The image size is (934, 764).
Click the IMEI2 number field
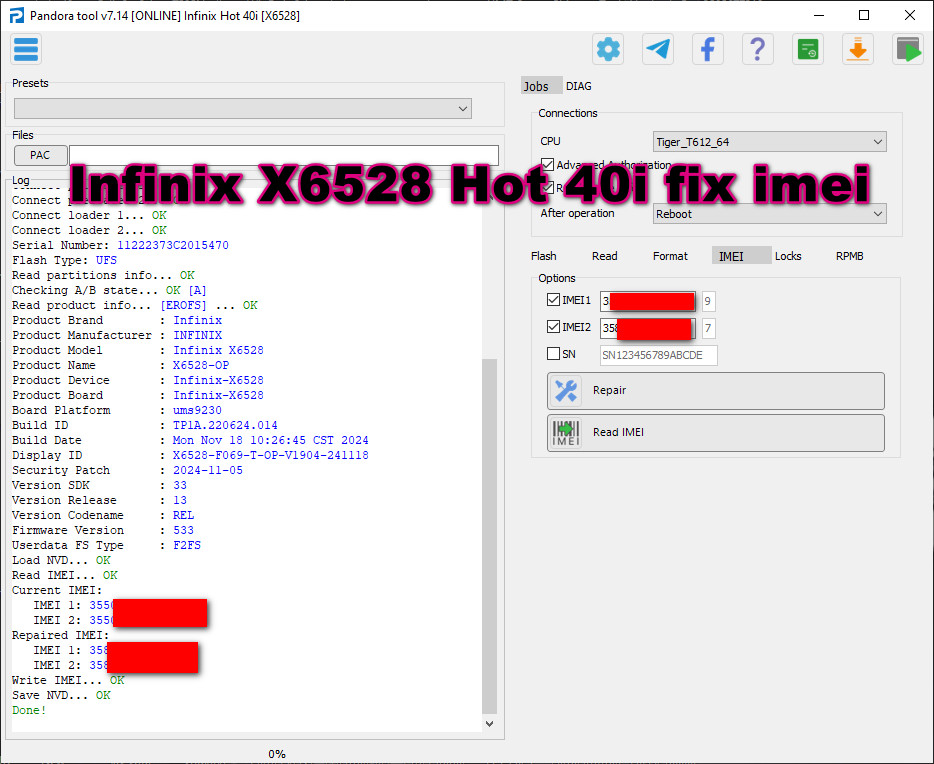(648, 328)
